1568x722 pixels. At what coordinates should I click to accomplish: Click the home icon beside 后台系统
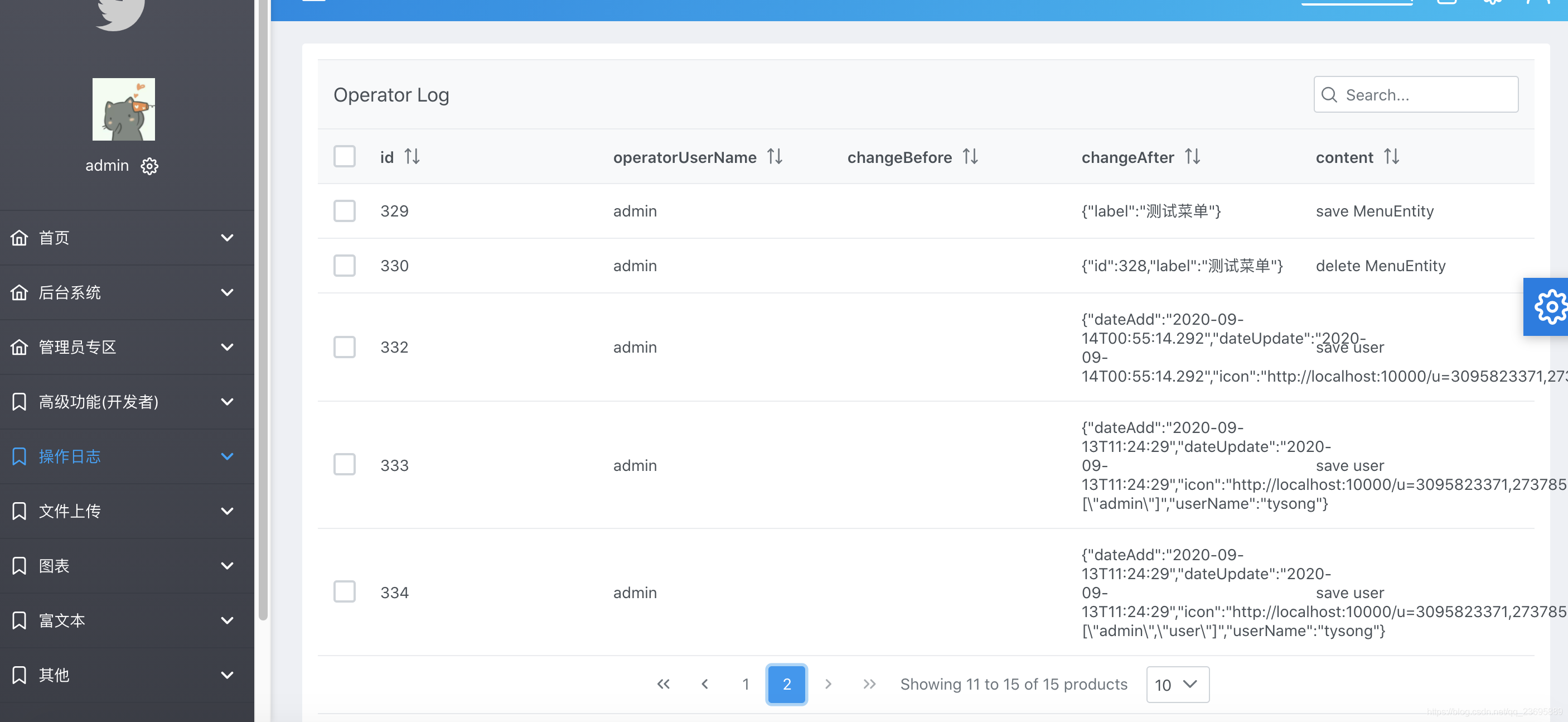tap(20, 292)
